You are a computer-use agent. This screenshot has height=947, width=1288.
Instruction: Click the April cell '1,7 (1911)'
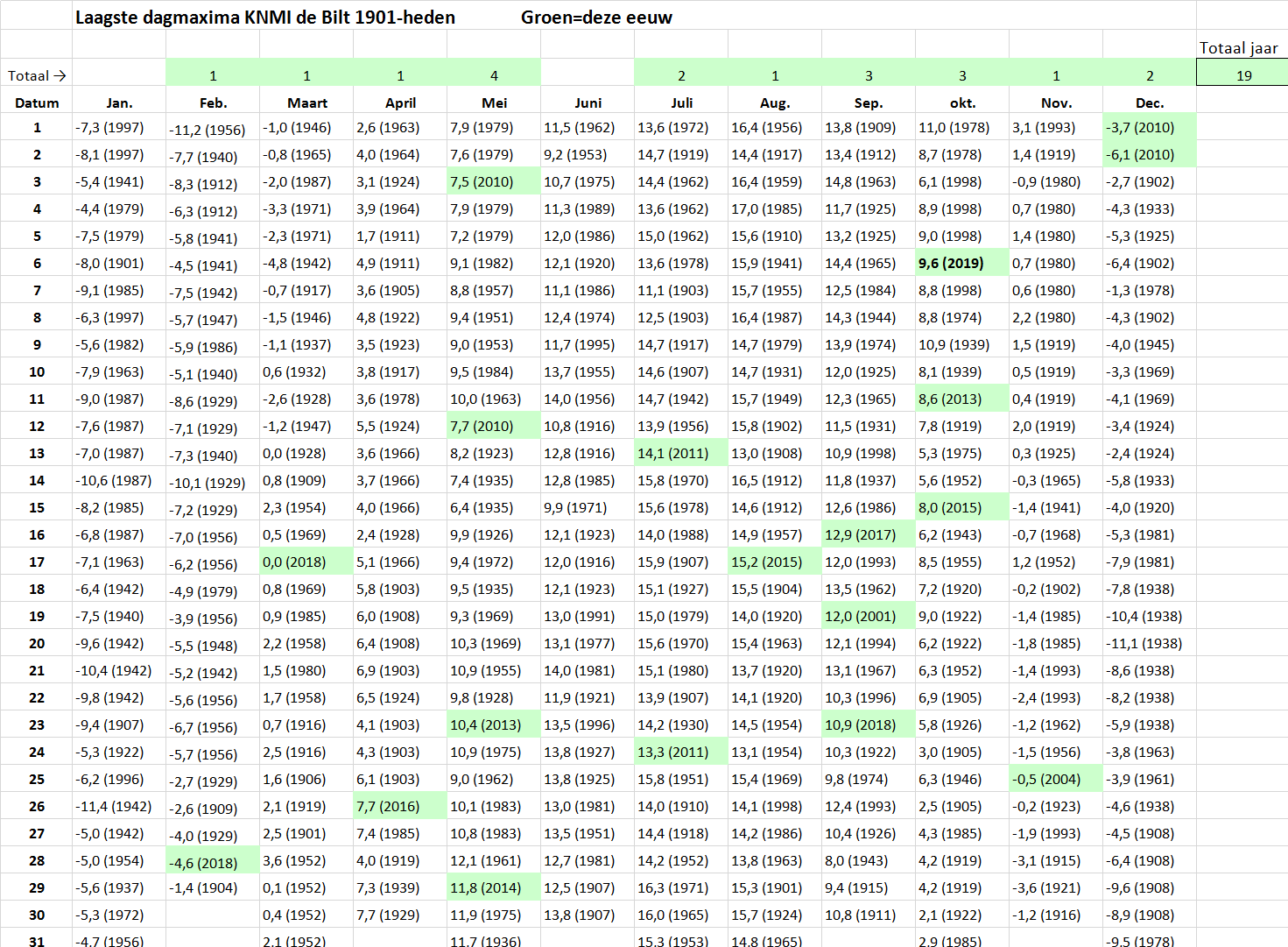[x=400, y=236]
